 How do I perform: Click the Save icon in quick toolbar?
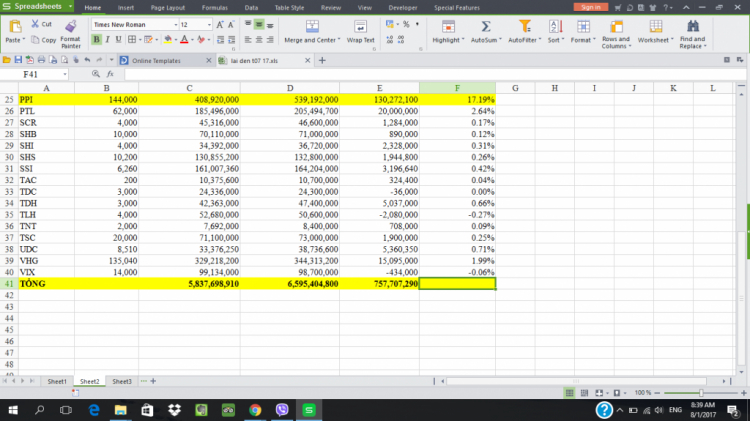click(x=18, y=60)
